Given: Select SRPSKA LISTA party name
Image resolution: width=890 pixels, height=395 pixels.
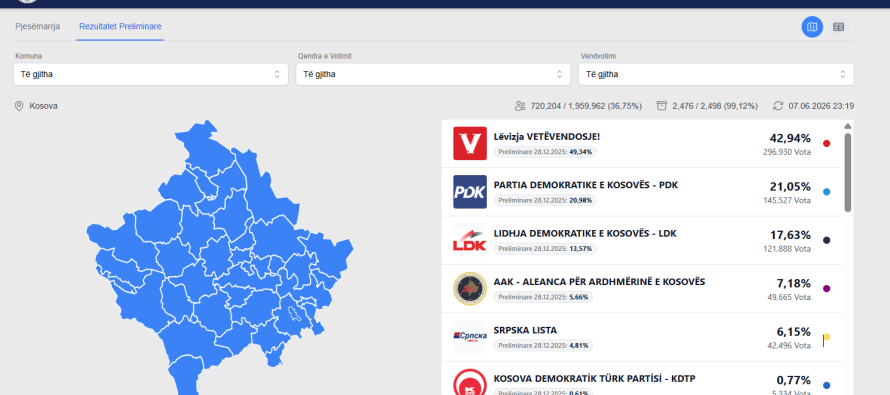Looking at the screenshot, I should tap(525, 330).
